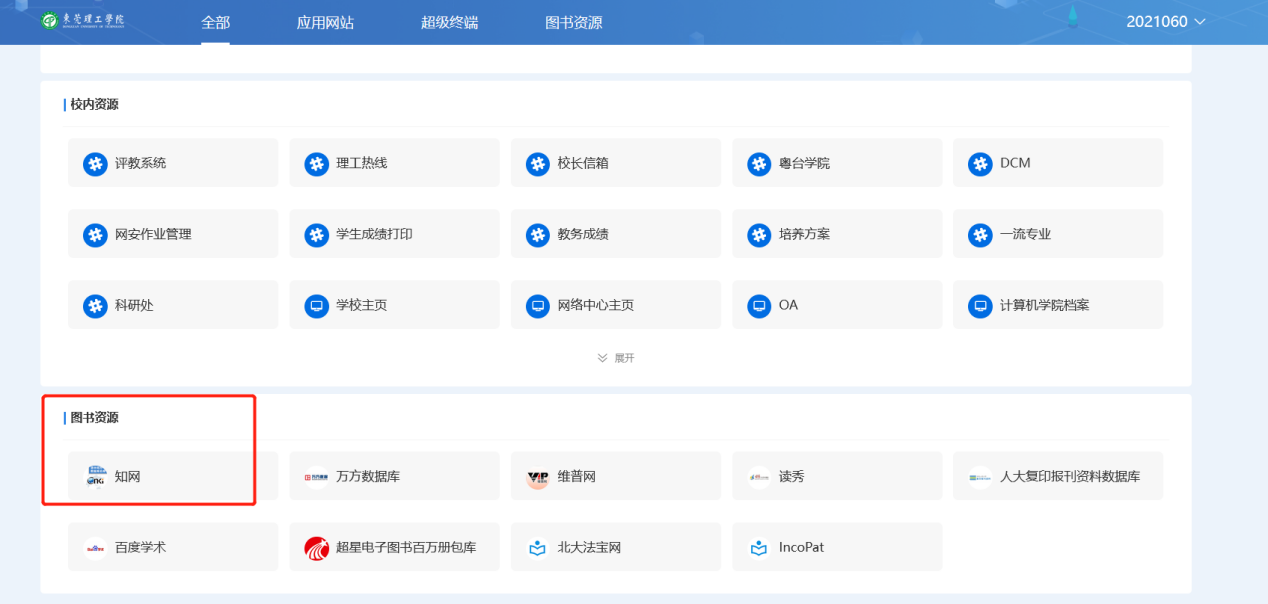The height and width of the screenshot is (604, 1268).
Task: Switch to the 应用网站 tab
Action: click(326, 22)
